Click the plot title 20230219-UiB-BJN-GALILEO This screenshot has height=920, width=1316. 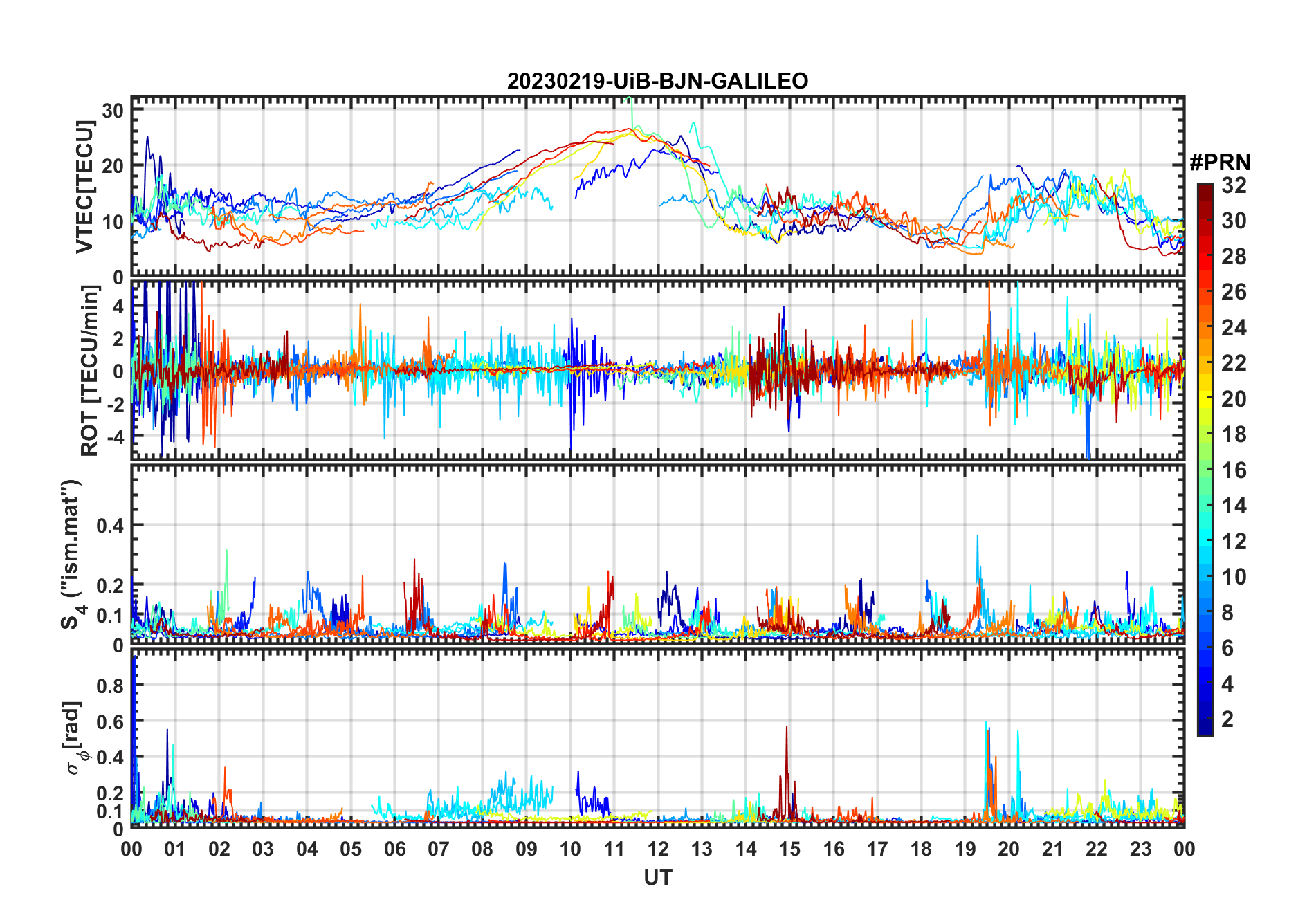[x=657, y=81]
